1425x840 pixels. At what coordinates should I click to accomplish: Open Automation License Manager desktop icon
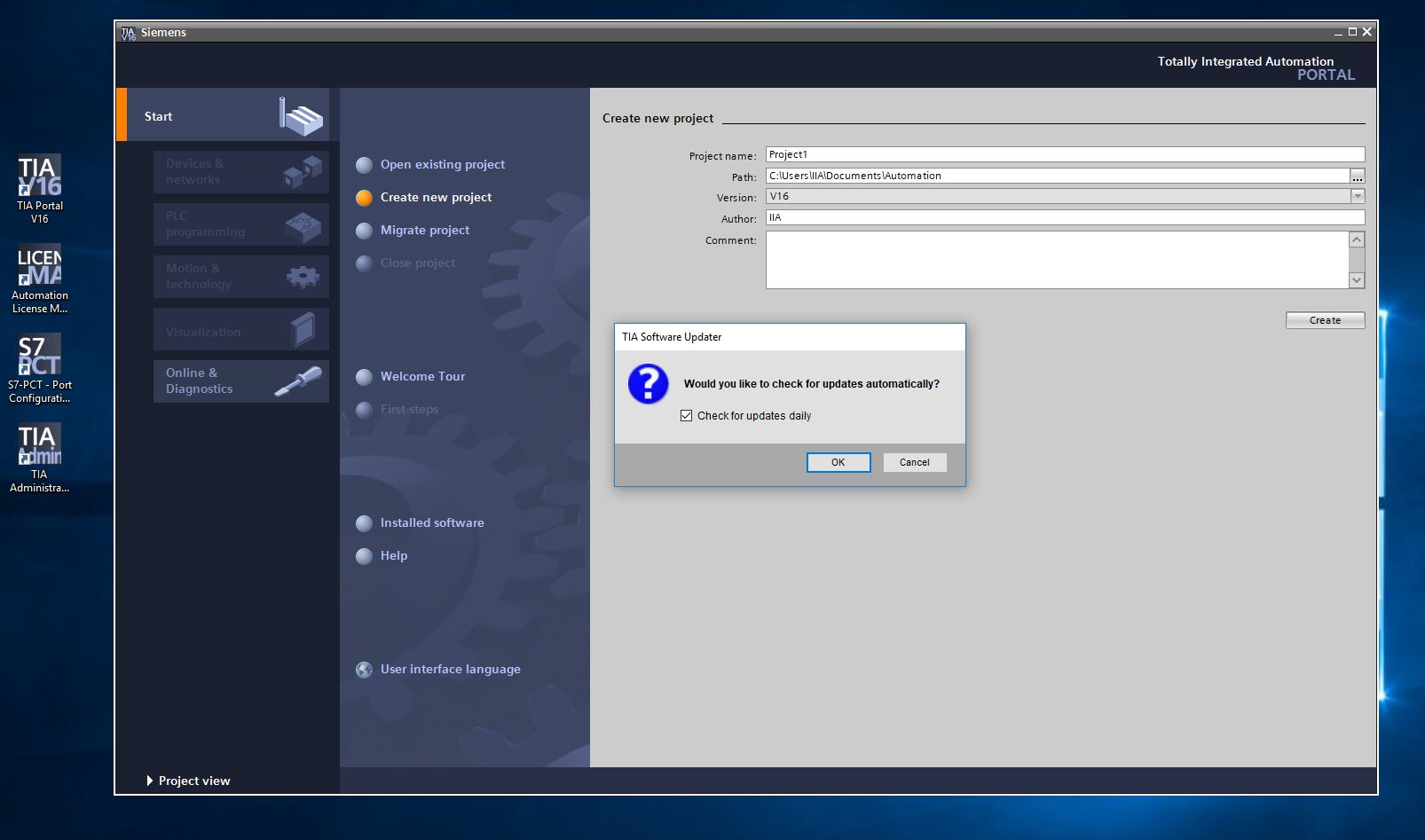tap(40, 267)
